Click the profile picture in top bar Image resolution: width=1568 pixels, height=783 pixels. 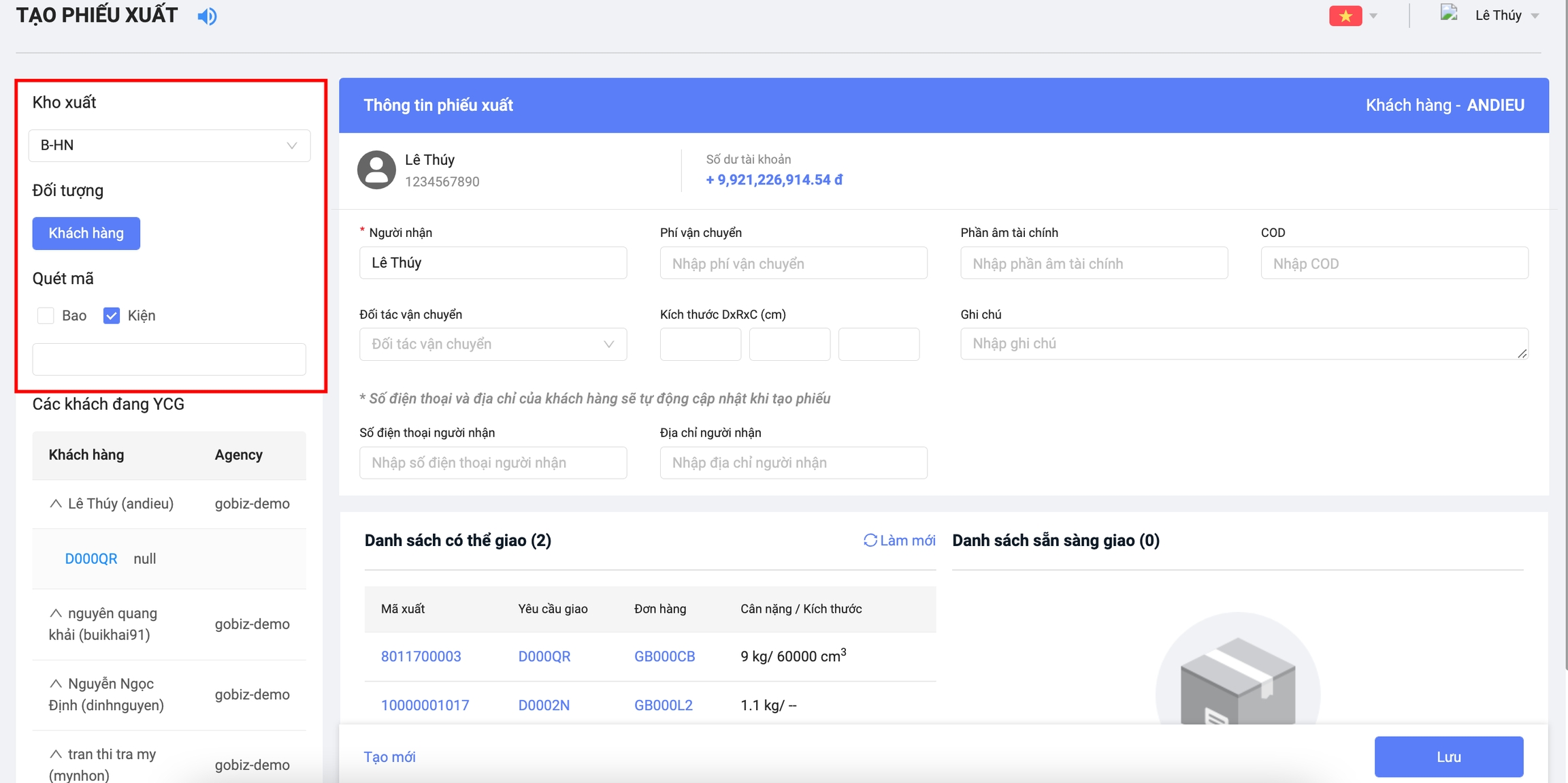coord(1449,14)
